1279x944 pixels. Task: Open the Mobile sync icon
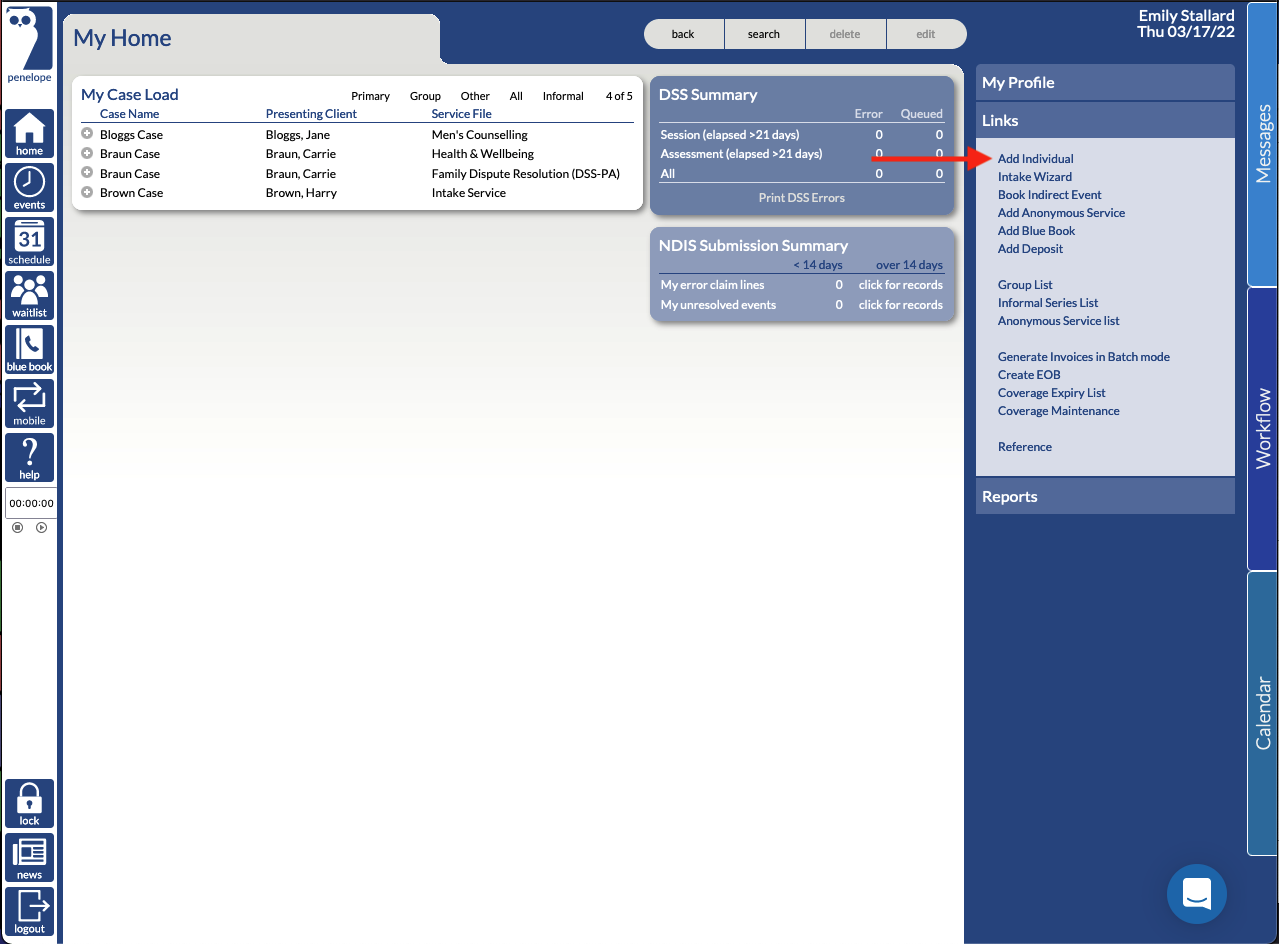coord(29,404)
